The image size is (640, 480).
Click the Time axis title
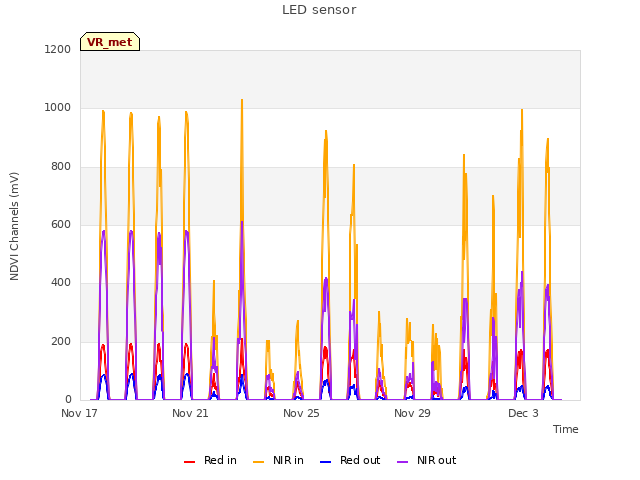[x=565, y=429]
